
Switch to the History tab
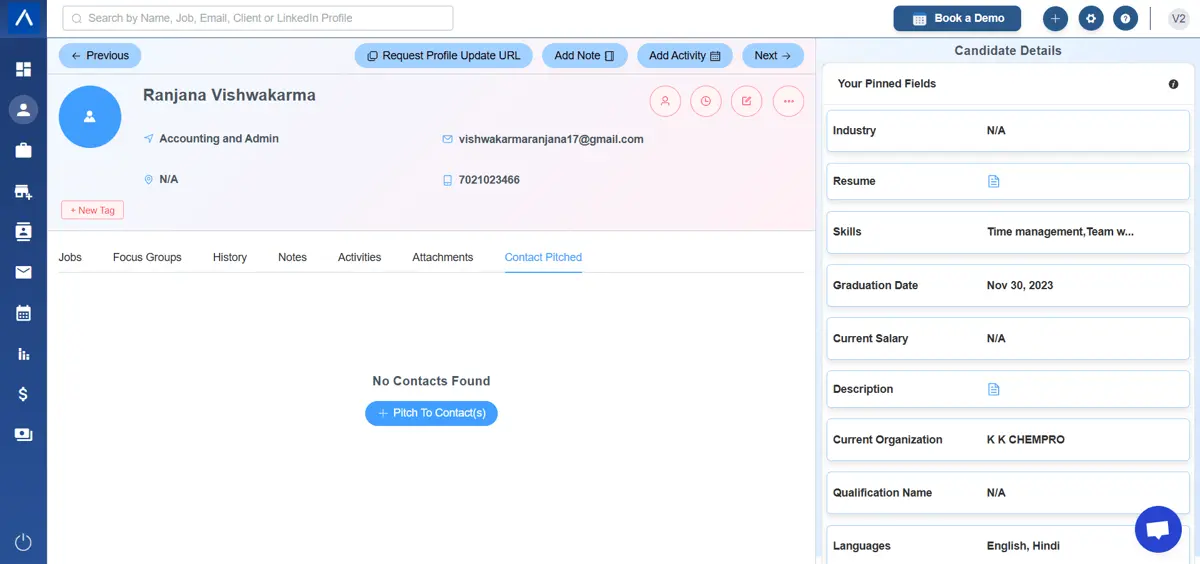[x=230, y=257]
